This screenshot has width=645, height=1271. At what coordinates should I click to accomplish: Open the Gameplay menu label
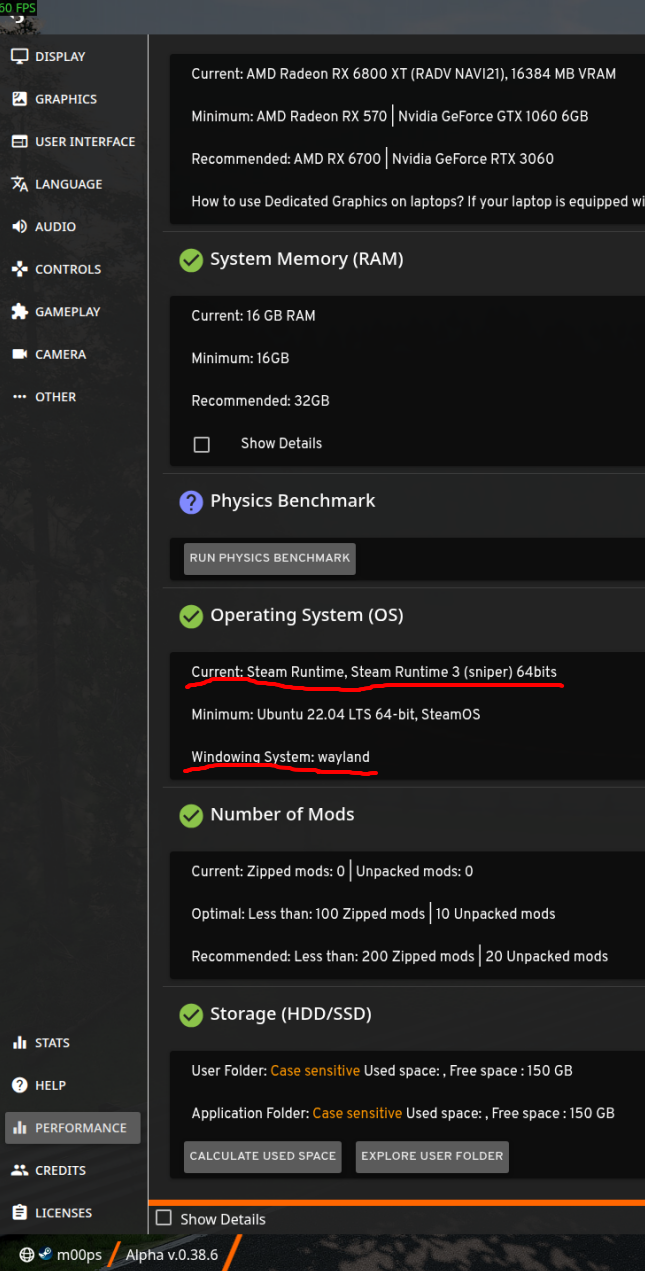68,312
